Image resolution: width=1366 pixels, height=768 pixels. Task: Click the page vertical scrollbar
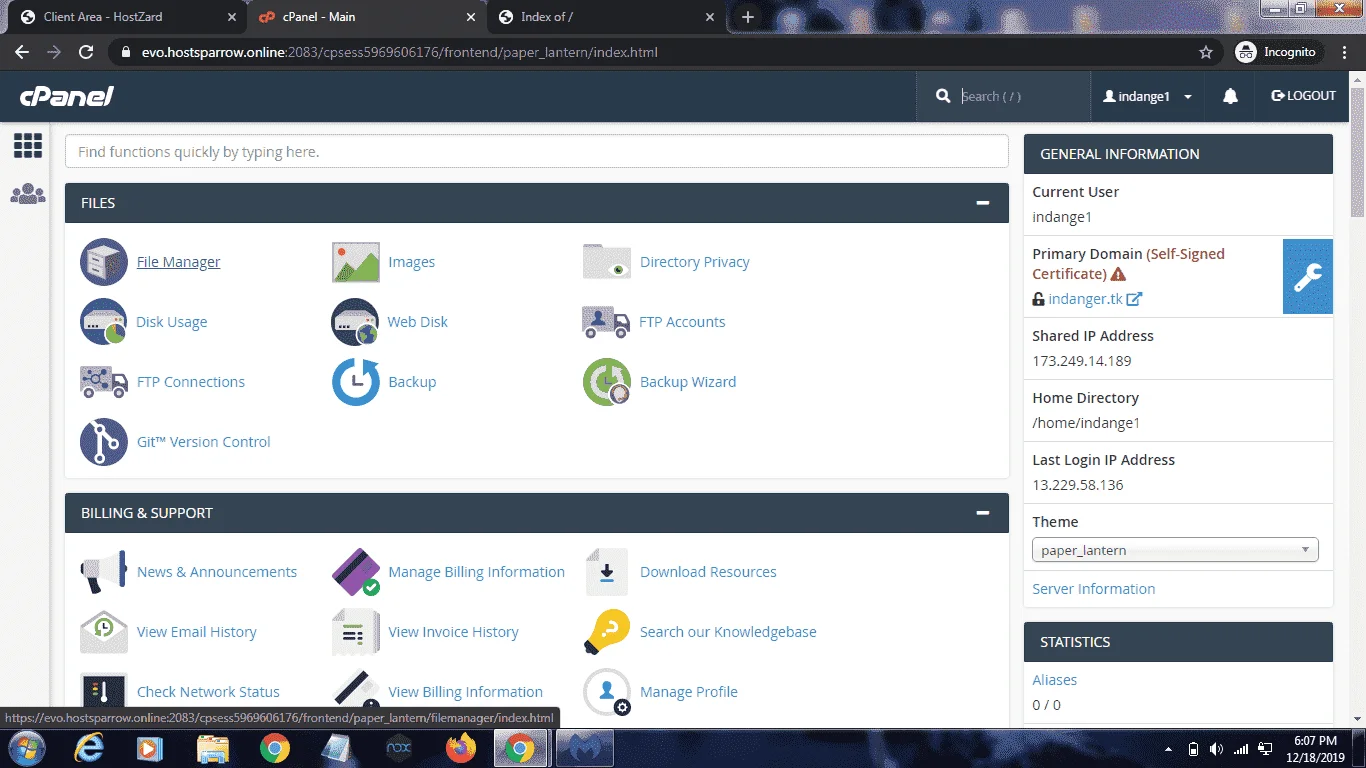click(1357, 152)
